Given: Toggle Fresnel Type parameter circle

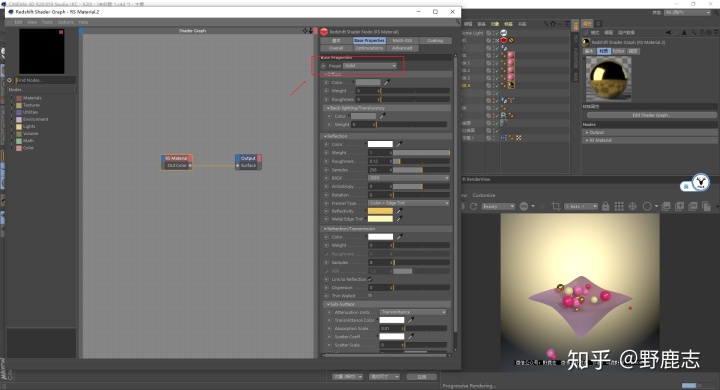Looking at the screenshot, I should (x=326, y=203).
